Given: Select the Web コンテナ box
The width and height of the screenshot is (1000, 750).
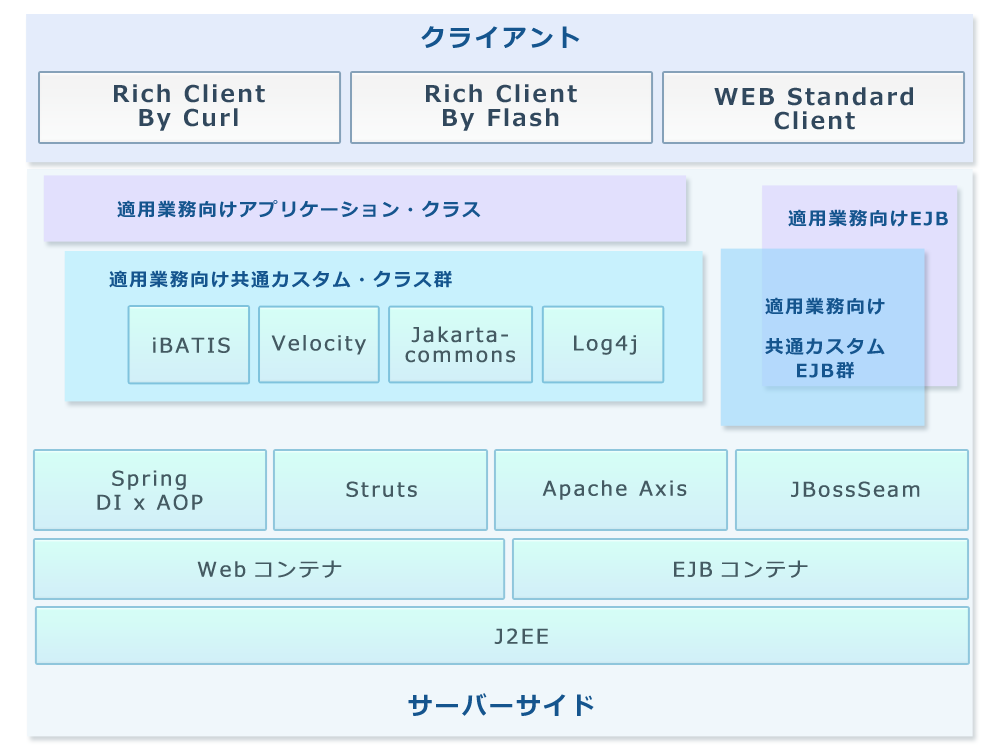Looking at the screenshot, I should tap(269, 569).
